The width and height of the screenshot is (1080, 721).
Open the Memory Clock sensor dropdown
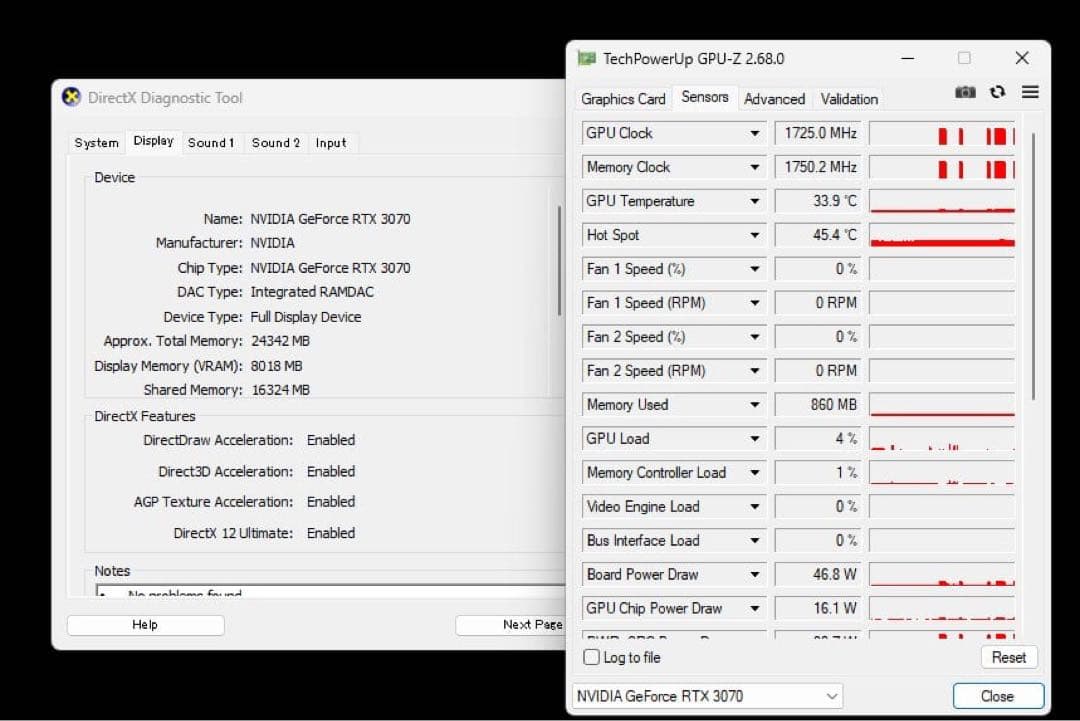tap(754, 167)
